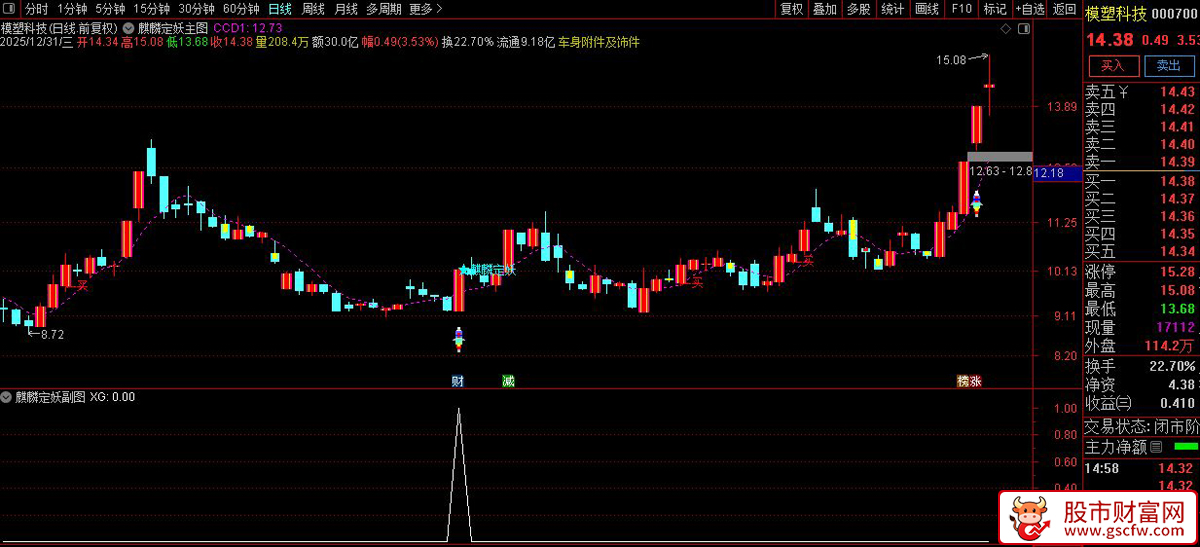Click the 涨停 limit-up price 15.28

[1177, 272]
